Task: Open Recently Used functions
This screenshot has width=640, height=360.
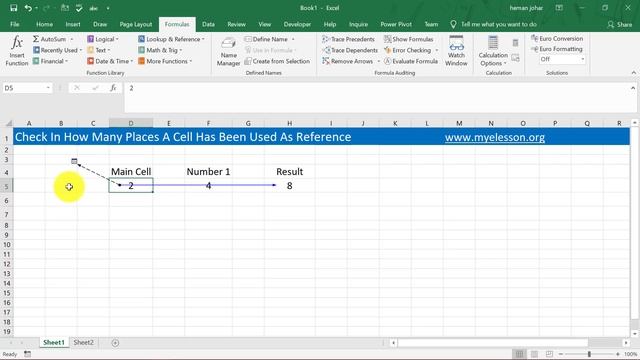Action: (x=58, y=50)
